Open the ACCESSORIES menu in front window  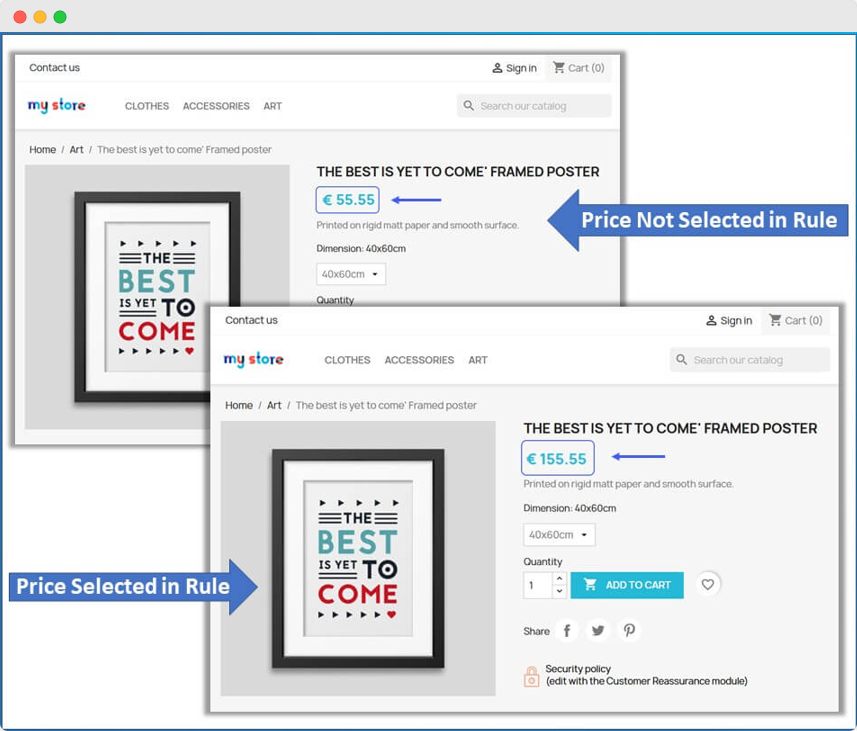point(419,360)
